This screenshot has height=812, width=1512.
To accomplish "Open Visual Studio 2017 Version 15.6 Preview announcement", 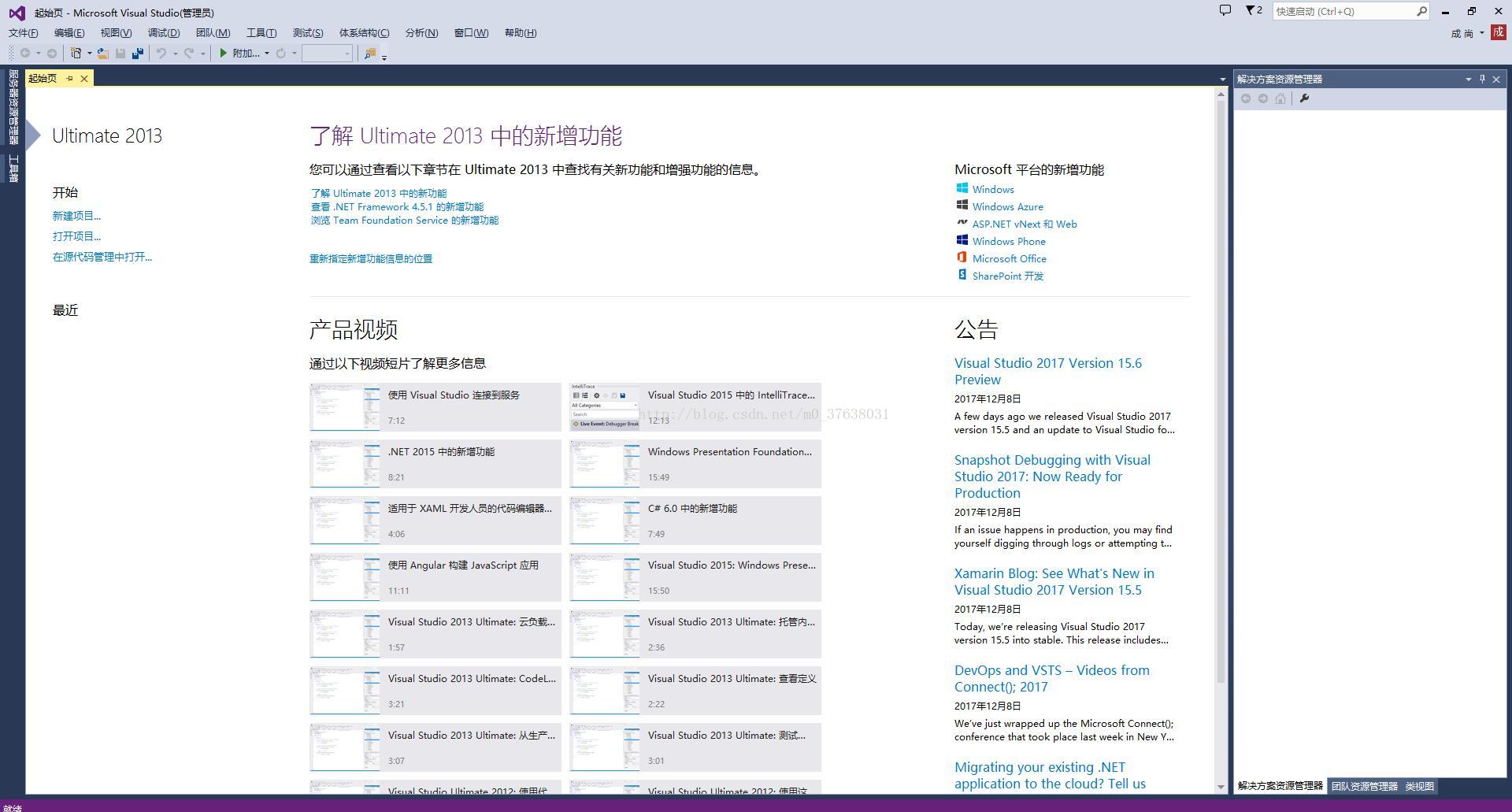I will click(1047, 371).
